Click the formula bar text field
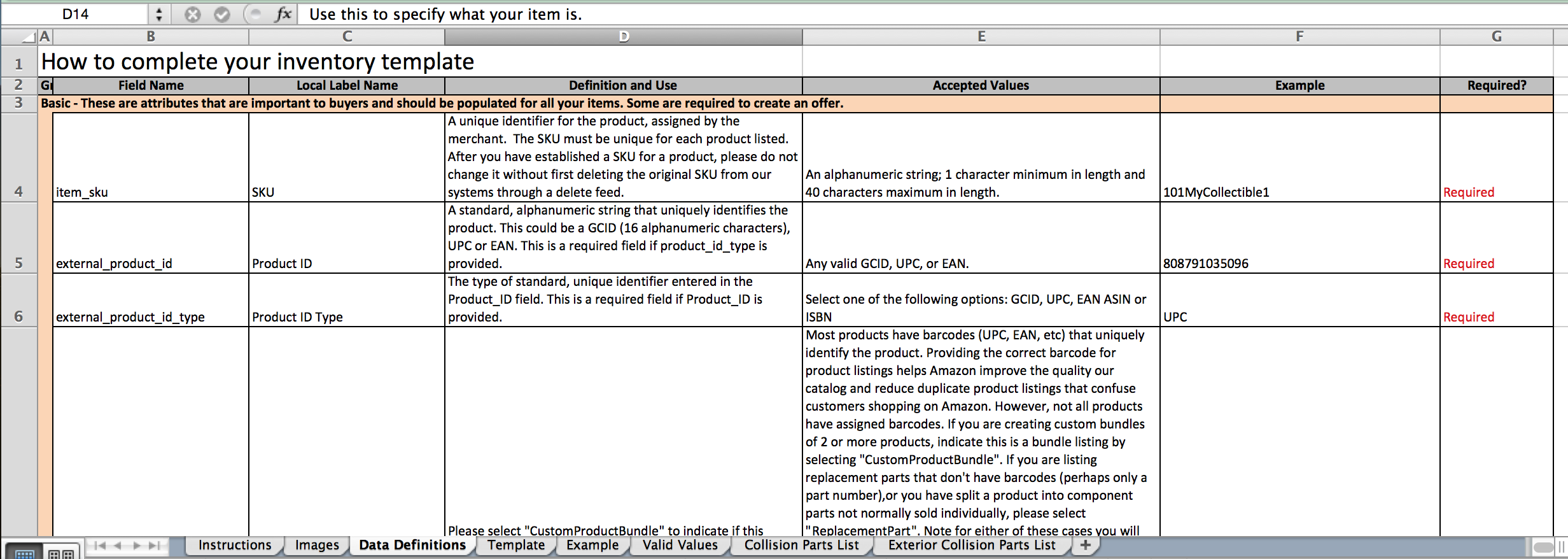 click(x=932, y=14)
